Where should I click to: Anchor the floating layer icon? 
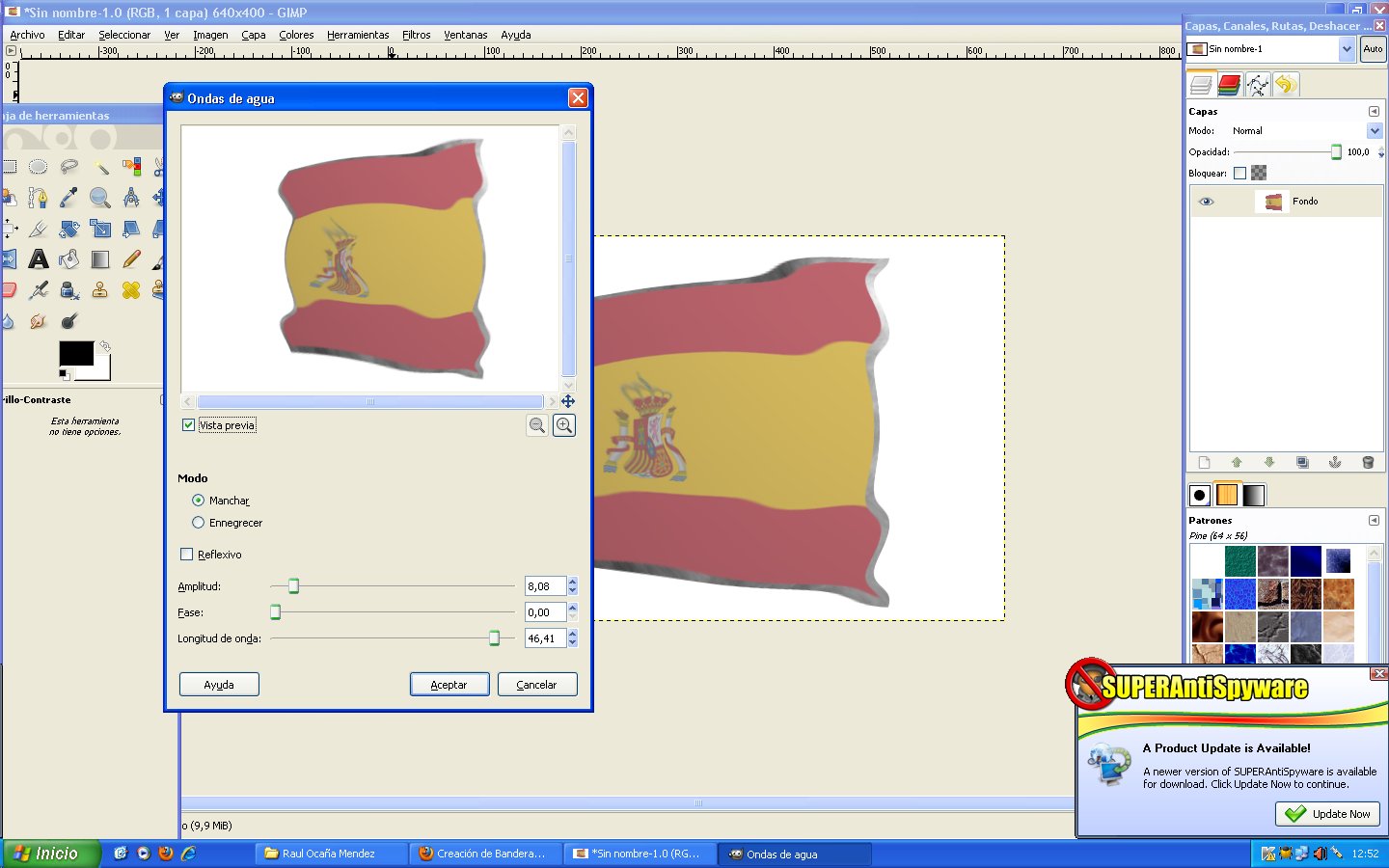[1335, 463]
